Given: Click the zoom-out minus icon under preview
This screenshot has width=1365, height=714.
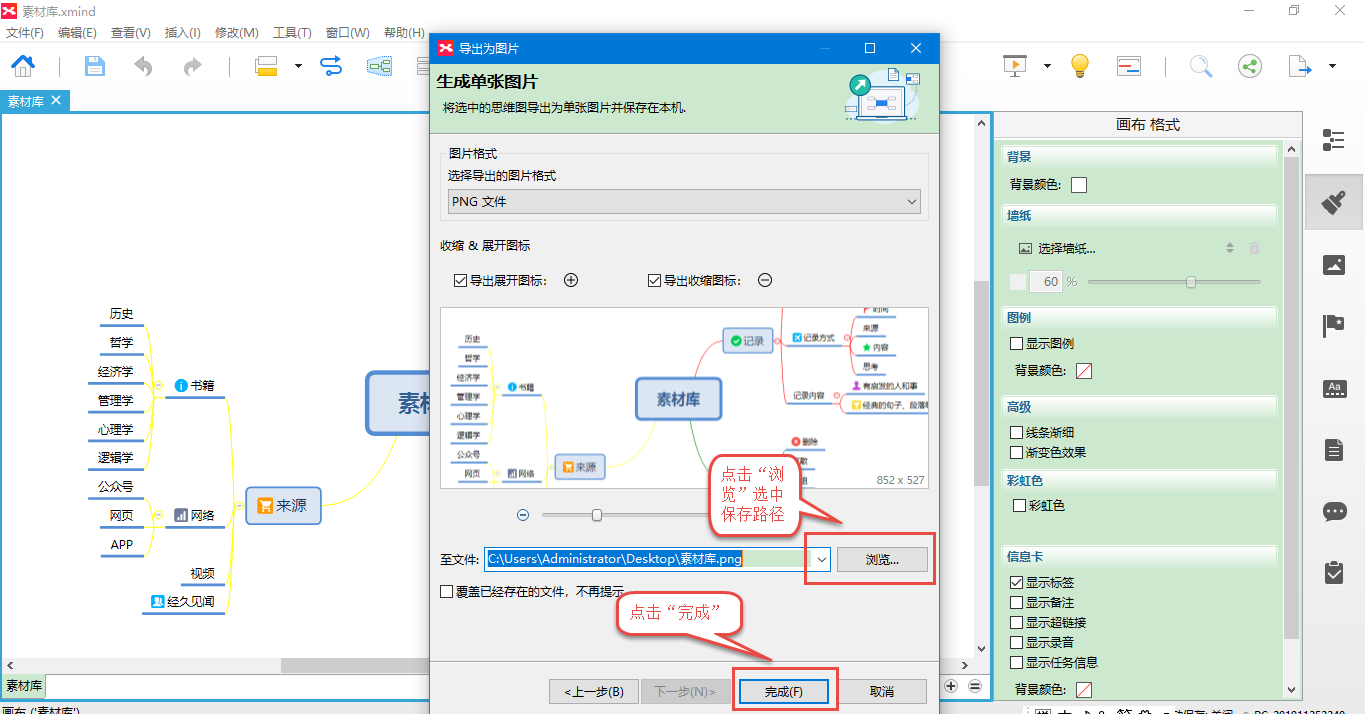Looking at the screenshot, I should (523, 515).
